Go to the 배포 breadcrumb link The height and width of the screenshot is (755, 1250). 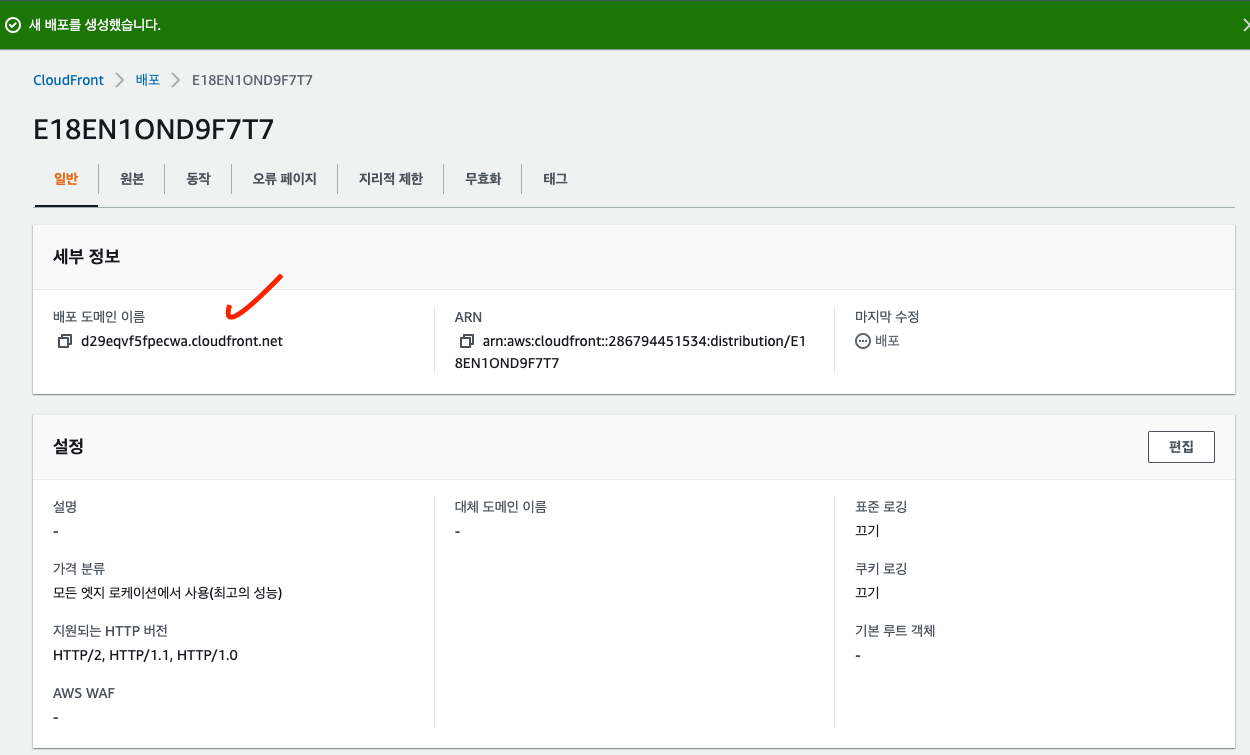[148, 80]
